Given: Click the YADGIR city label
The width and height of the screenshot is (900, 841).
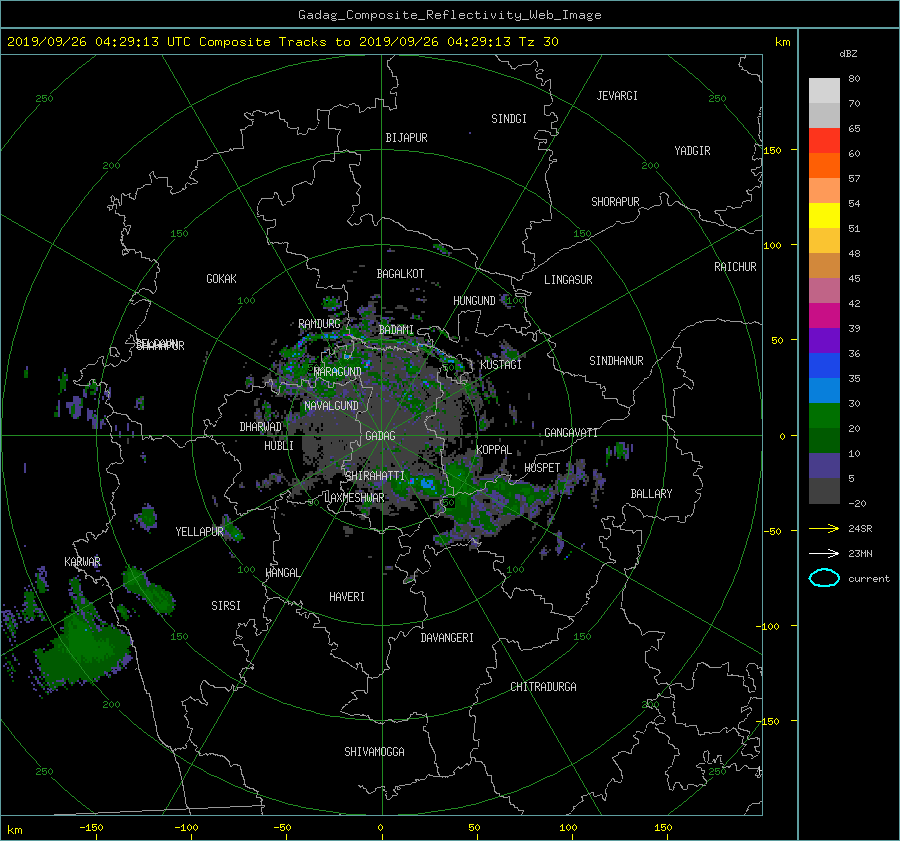Looking at the screenshot, I should pos(692,151).
